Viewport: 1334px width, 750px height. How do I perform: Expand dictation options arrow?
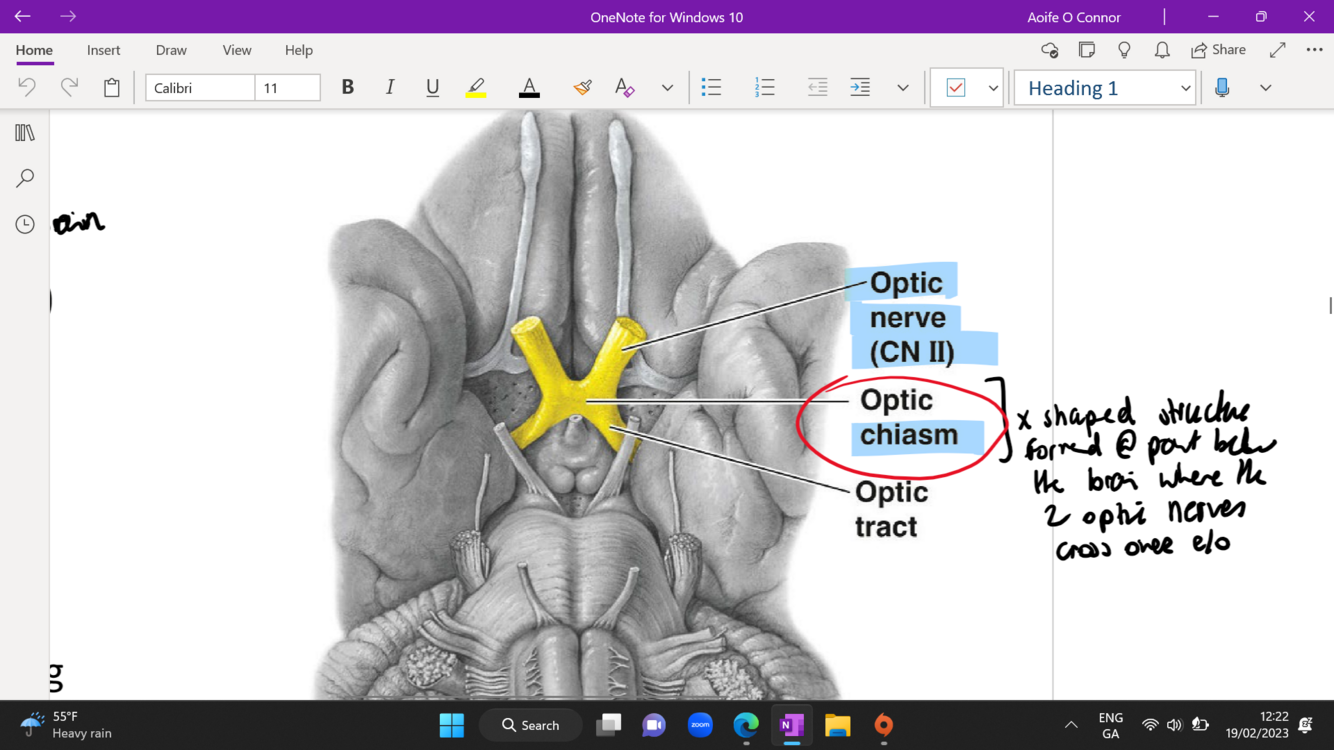[x=1265, y=88]
